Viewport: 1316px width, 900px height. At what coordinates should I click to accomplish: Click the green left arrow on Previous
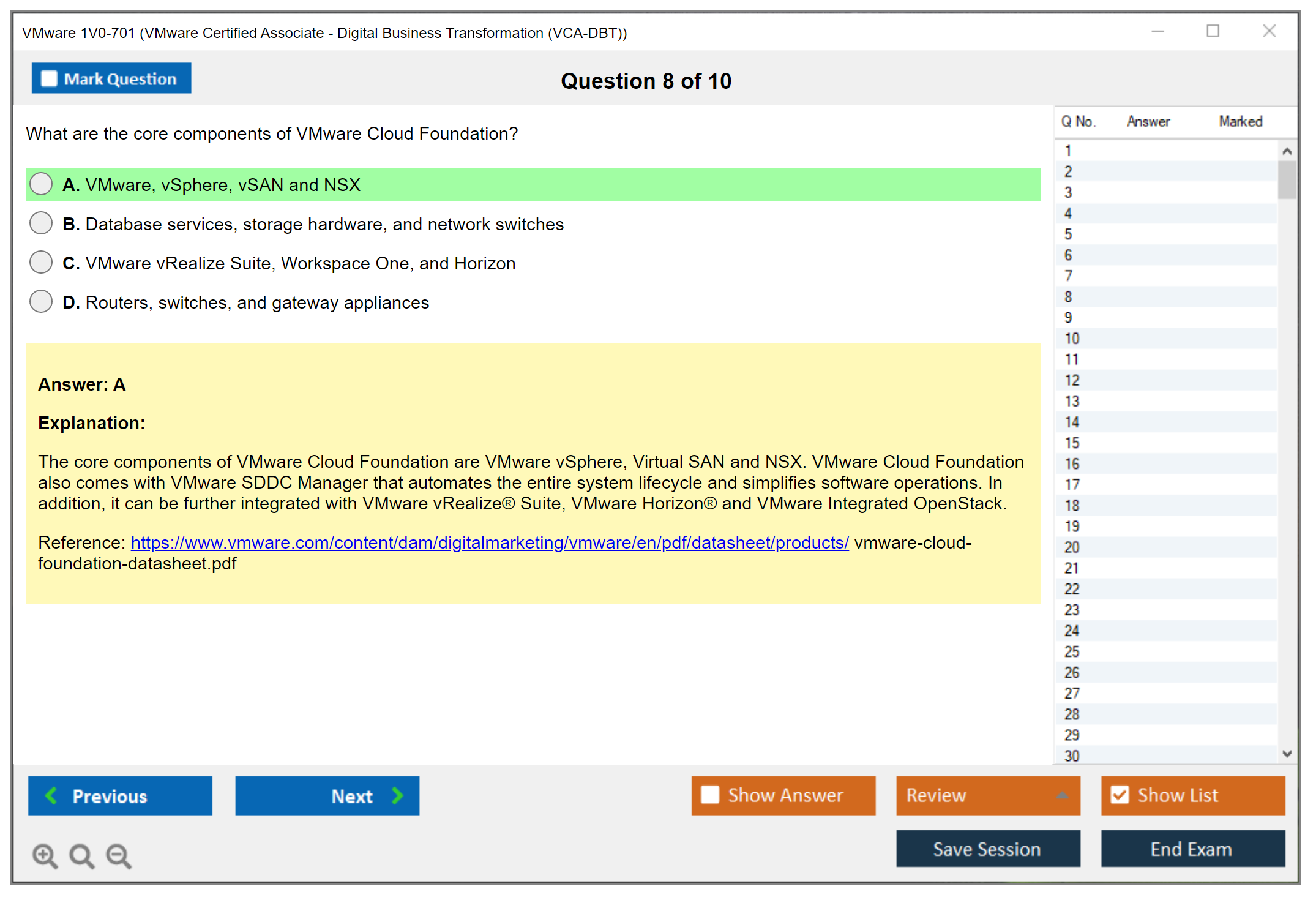(51, 795)
